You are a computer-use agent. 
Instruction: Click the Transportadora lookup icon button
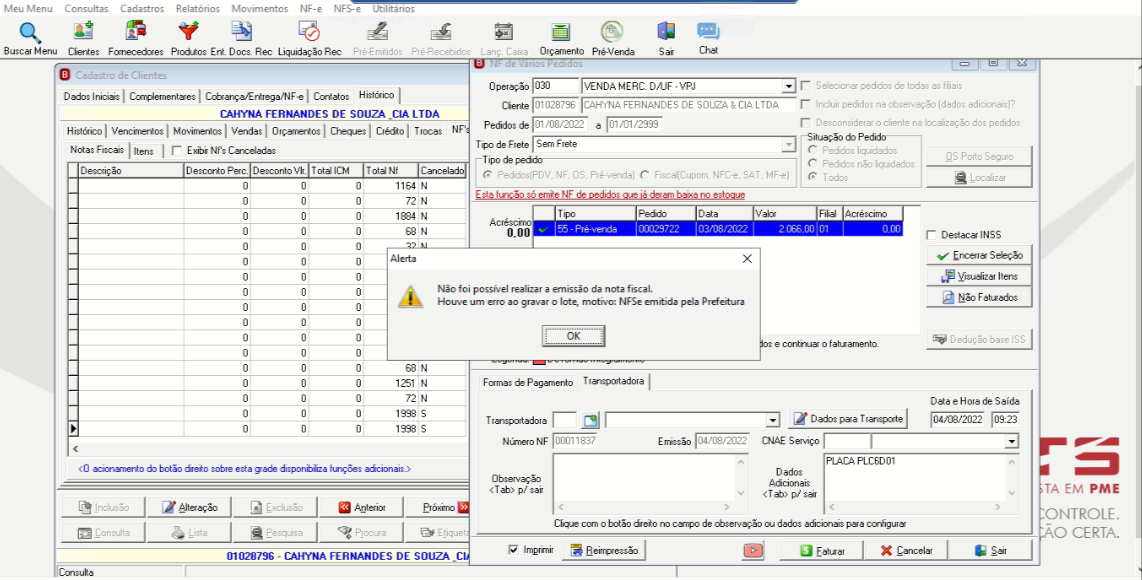[591, 420]
